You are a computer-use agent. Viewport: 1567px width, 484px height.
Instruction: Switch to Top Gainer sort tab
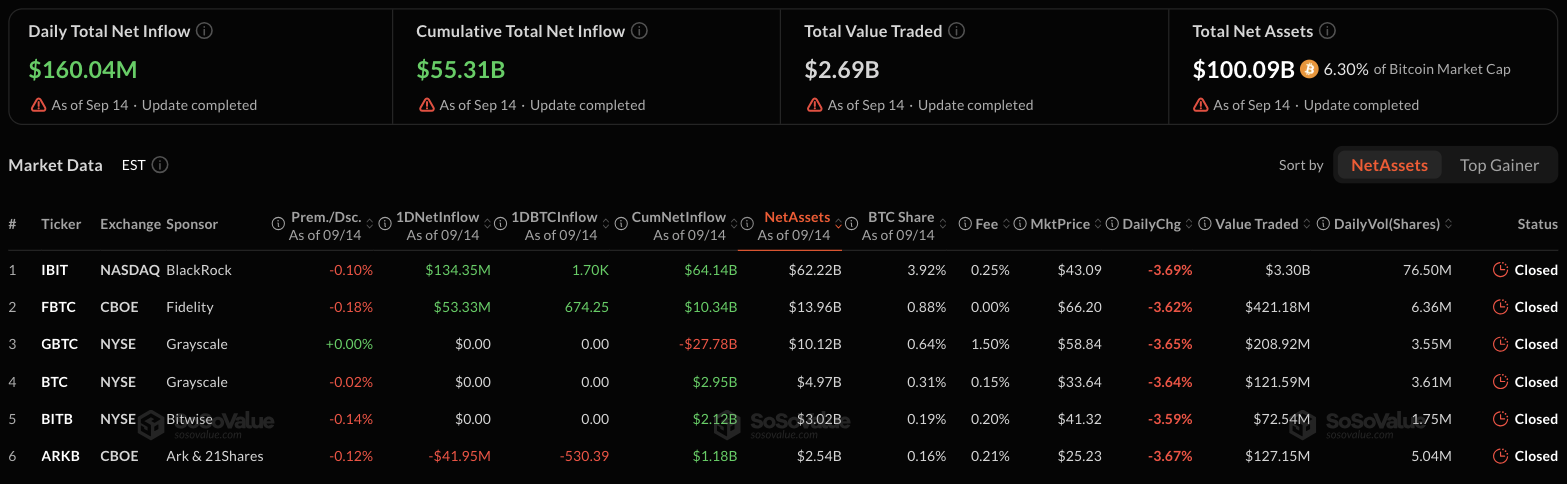click(x=1499, y=165)
